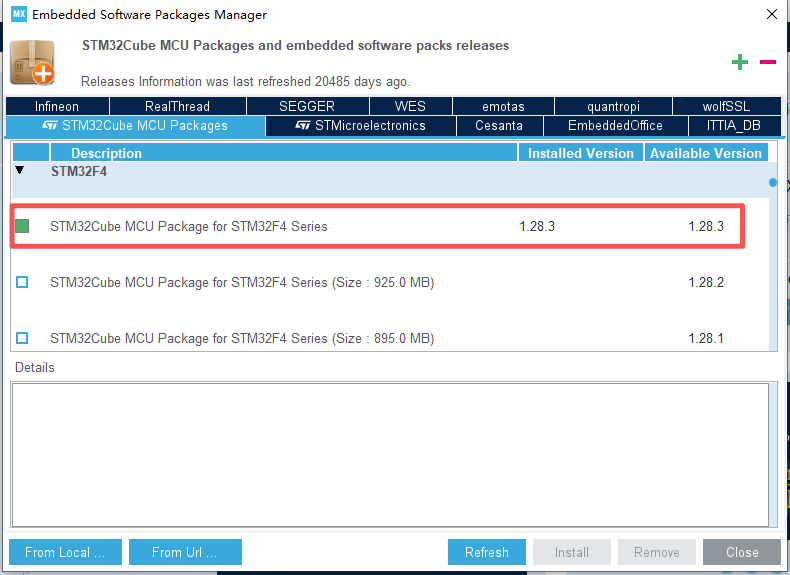Check the box for package version 1.28.1

pos(22,338)
